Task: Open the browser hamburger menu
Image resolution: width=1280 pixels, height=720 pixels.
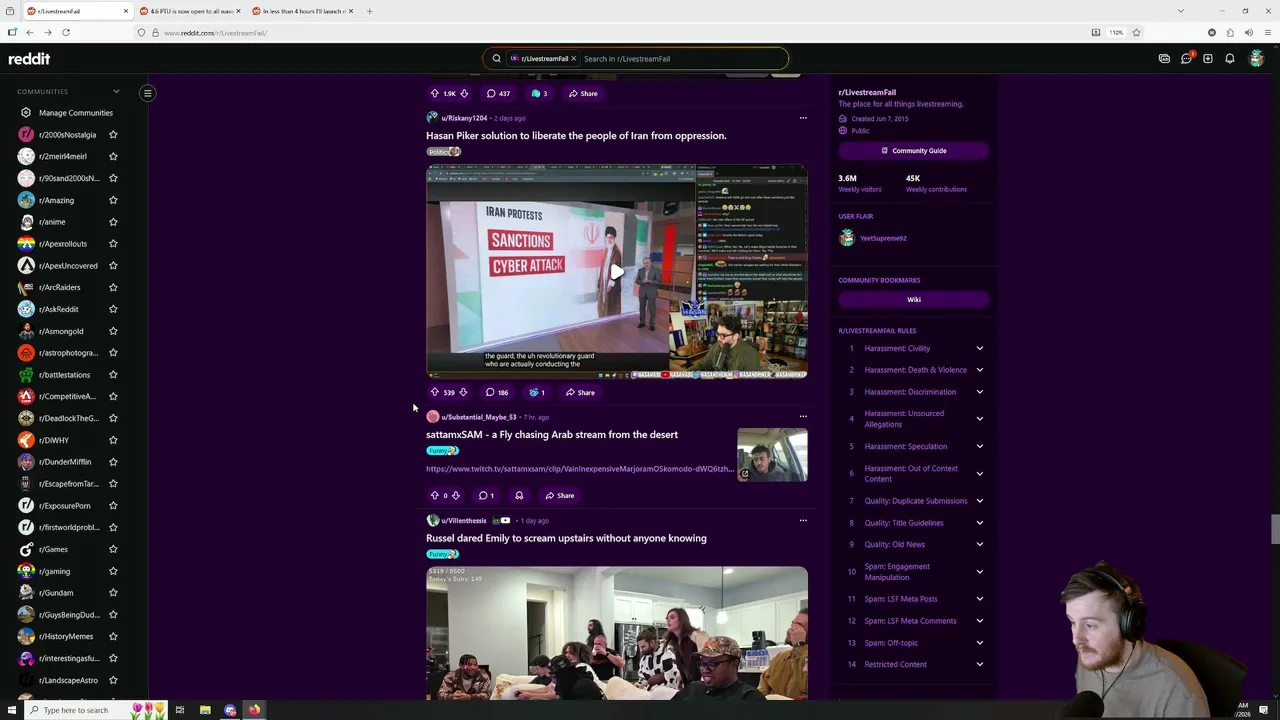Action: coord(1267,32)
